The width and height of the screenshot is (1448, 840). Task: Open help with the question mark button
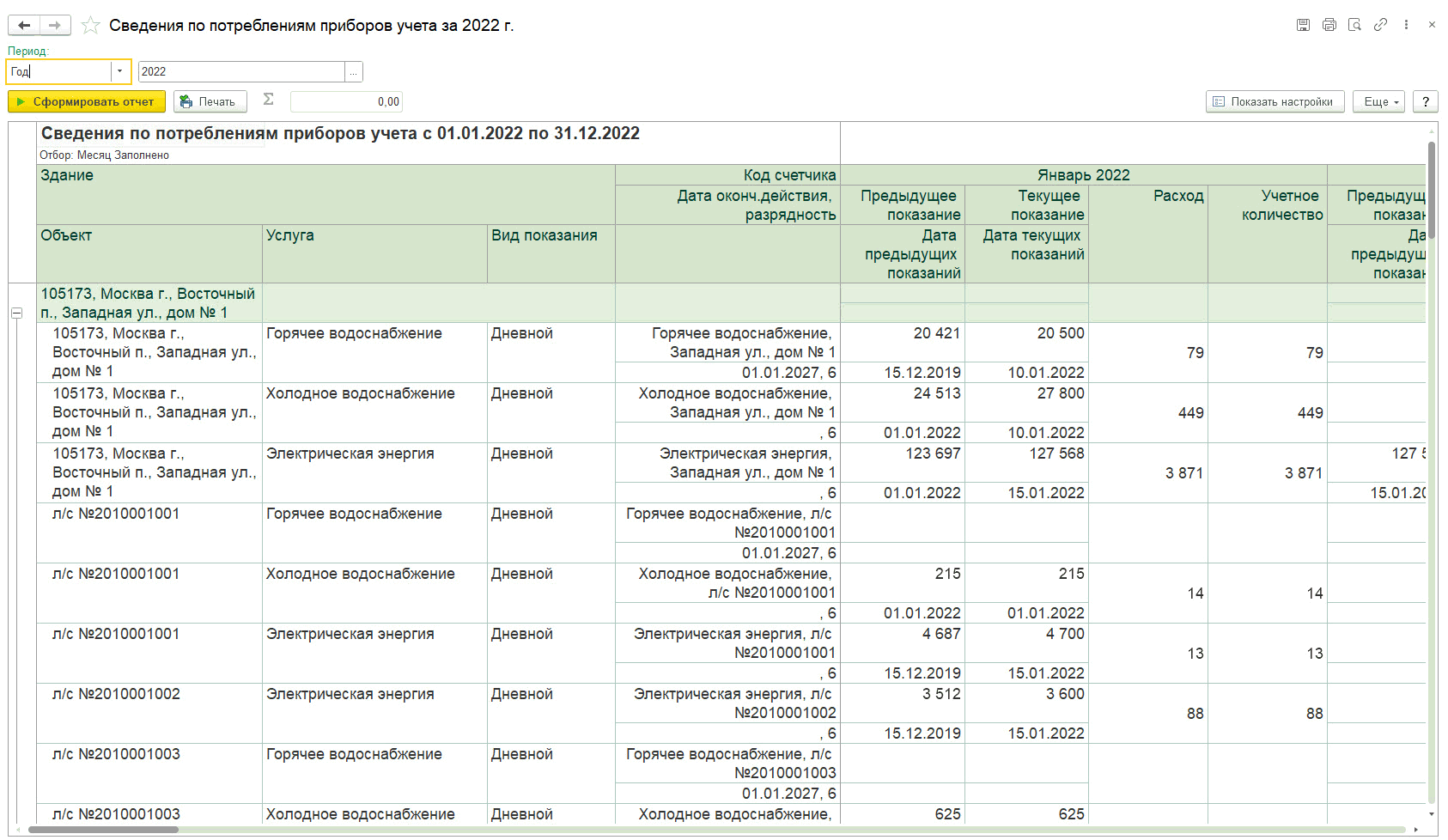click(1426, 101)
